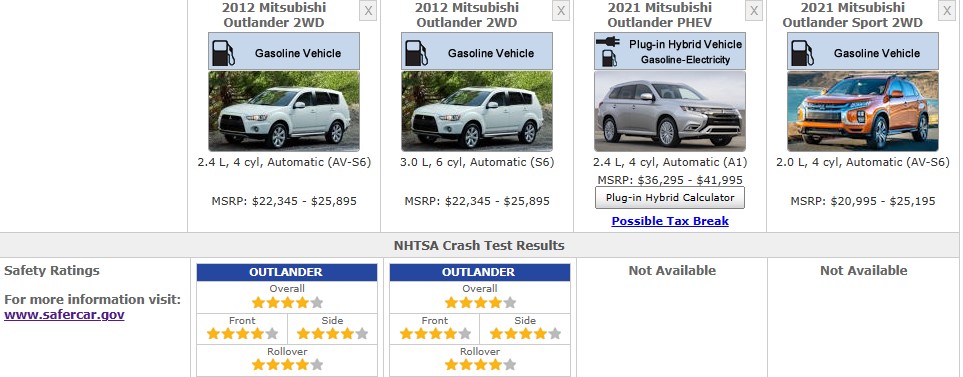The image size is (963, 377).
Task: Remove 2021 Outlander PHEV with X
Action: [x=754, y=10]
